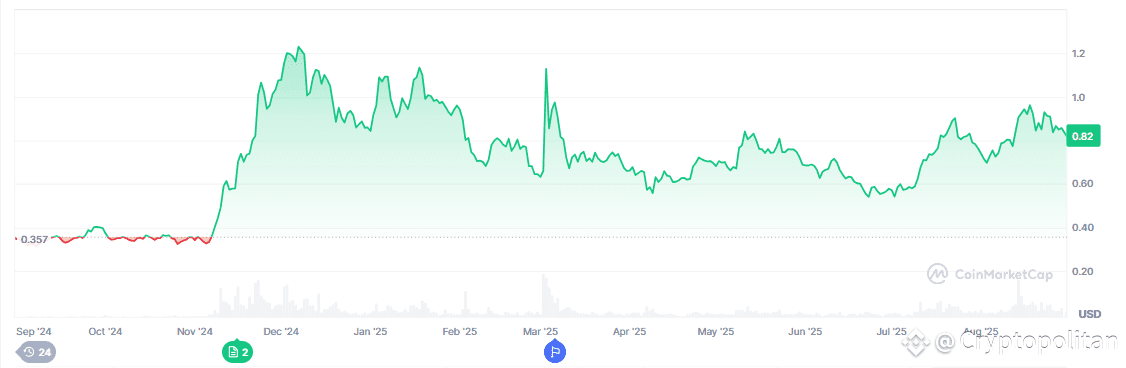Screen dimensions: 1126x368
Task: Click the 0.60 price axis label
Action: click(1078, 184)
